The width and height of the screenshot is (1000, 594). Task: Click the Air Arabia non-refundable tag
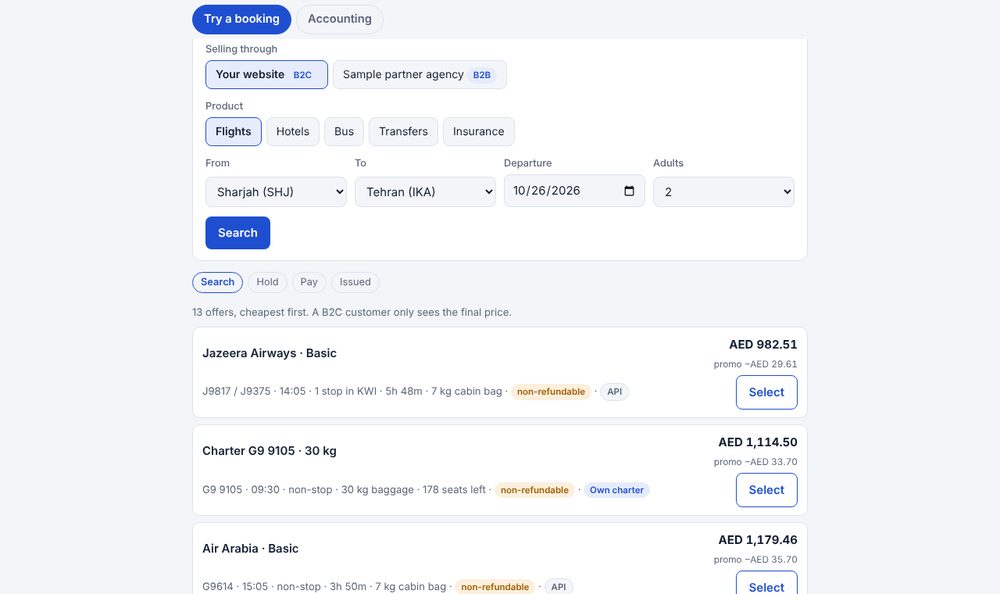495,587
